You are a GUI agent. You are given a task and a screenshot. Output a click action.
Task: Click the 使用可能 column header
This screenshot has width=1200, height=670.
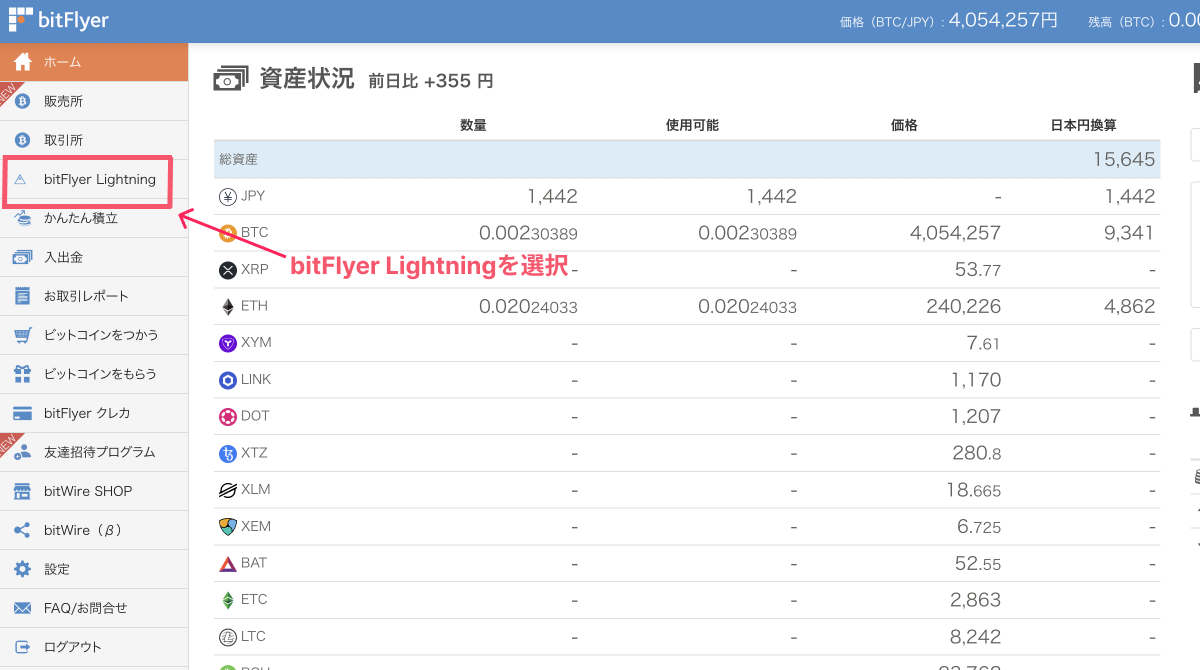coord(692,125)
